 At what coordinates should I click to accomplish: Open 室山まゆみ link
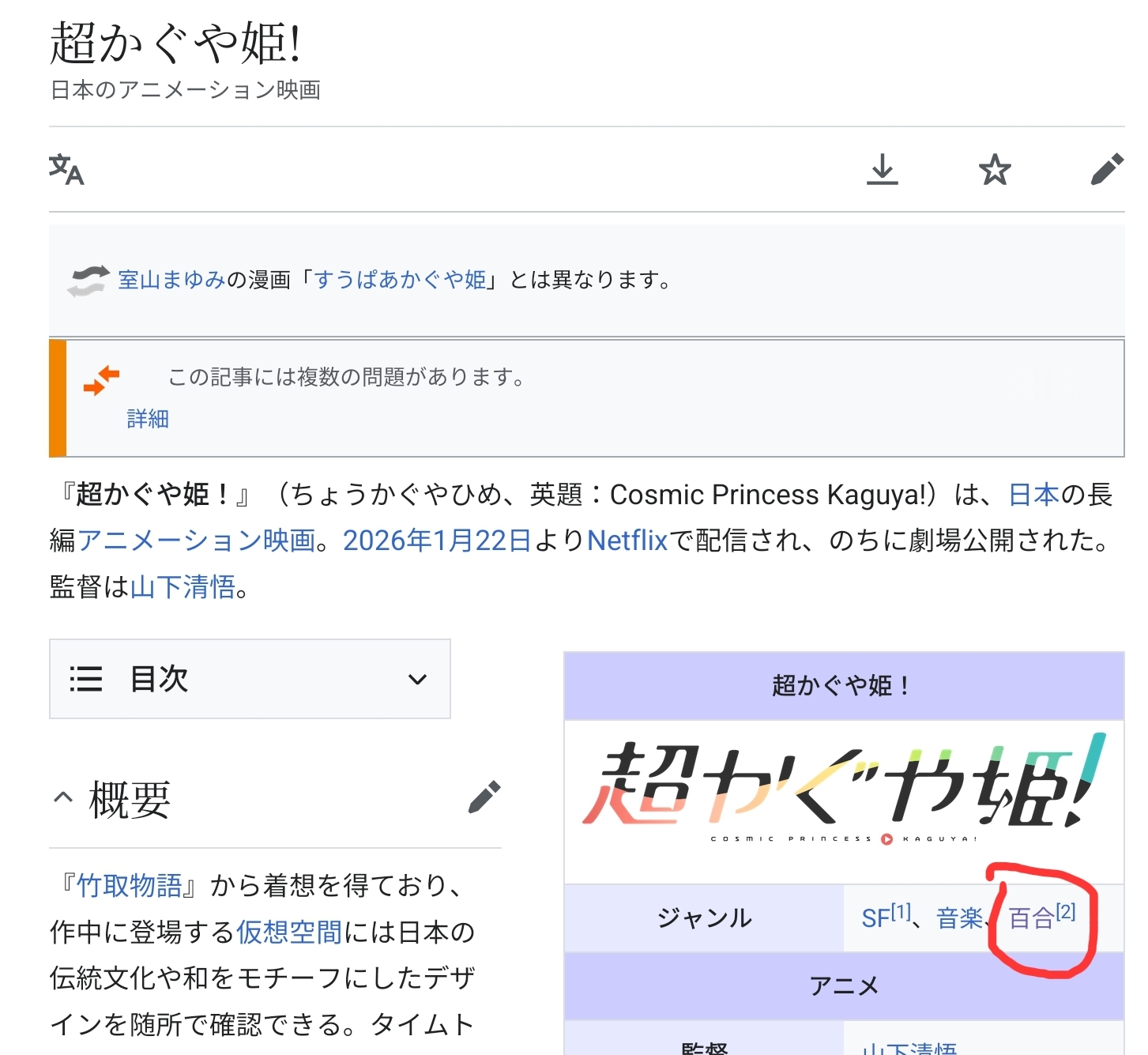tap(171, 280)
